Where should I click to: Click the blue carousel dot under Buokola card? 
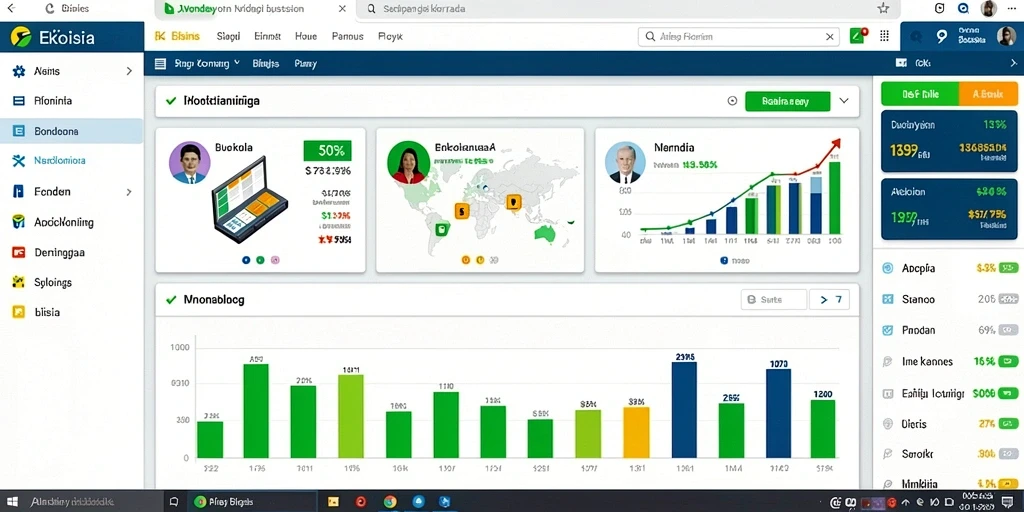tap(246, 260)
